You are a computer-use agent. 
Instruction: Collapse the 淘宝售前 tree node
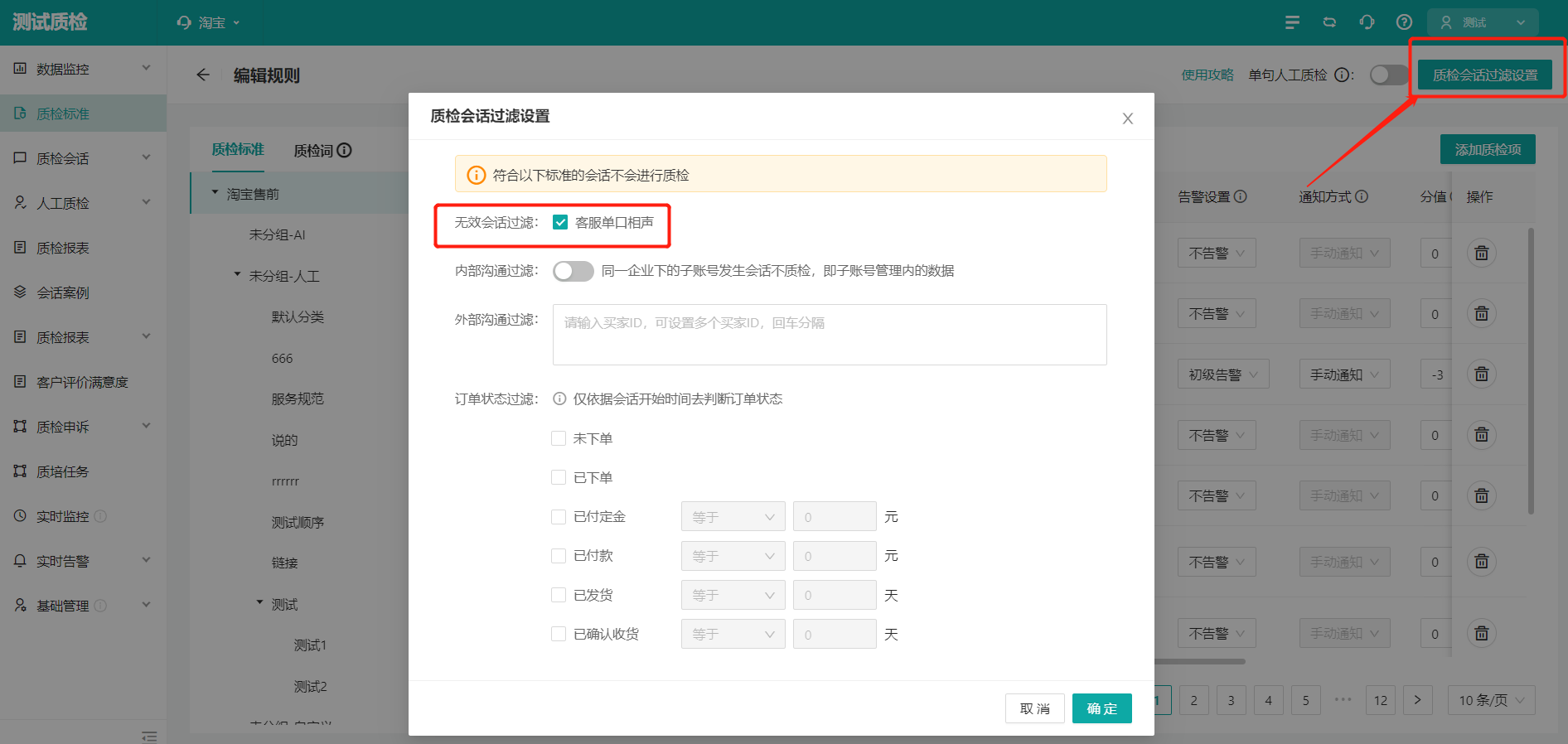(x=215, y=192)
